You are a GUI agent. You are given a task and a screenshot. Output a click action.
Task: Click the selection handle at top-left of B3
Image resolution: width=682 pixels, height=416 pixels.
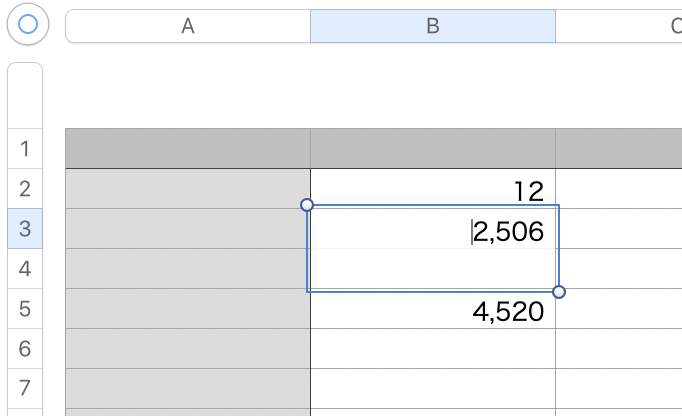(x=307, y=205)
